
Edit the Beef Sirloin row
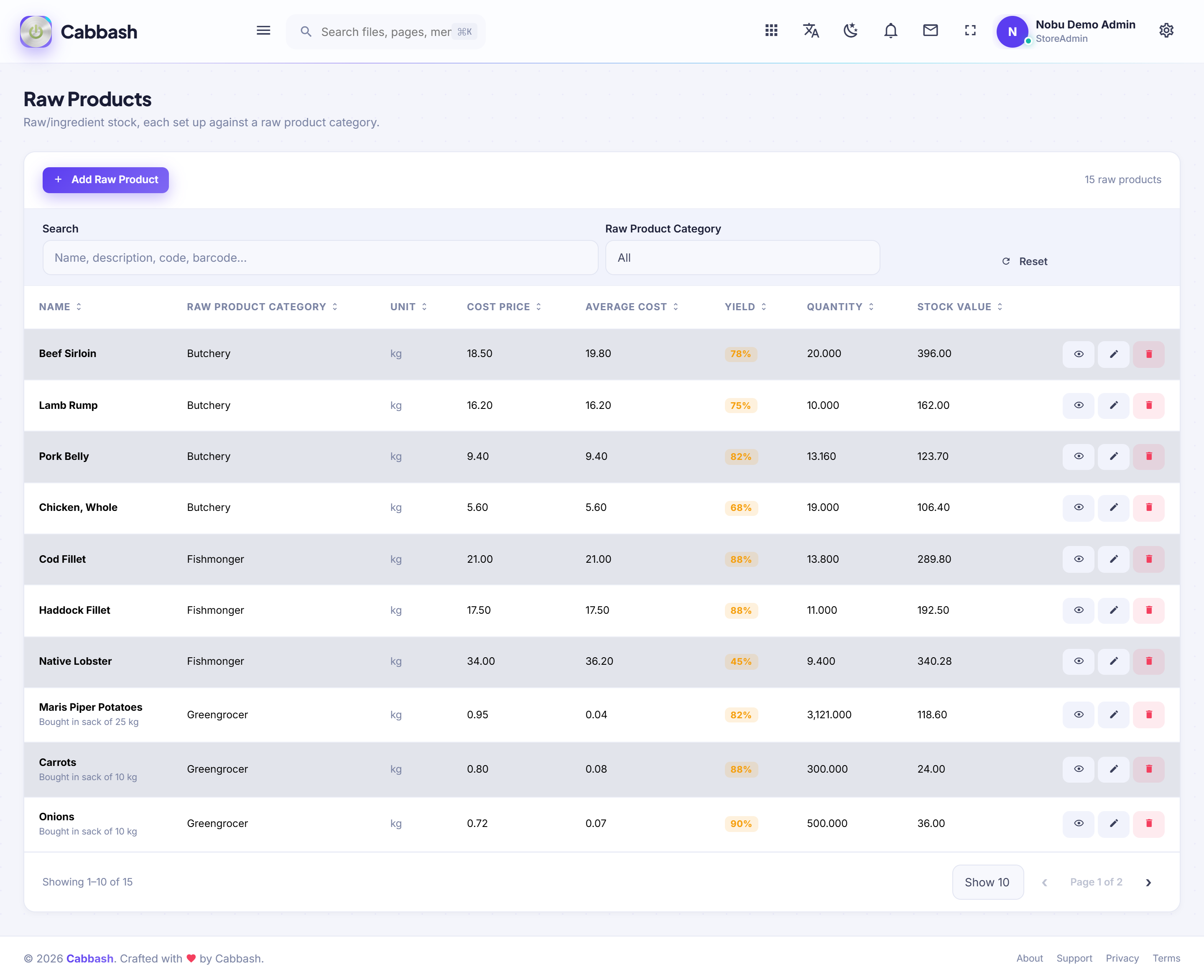(x=1113, y=354)
